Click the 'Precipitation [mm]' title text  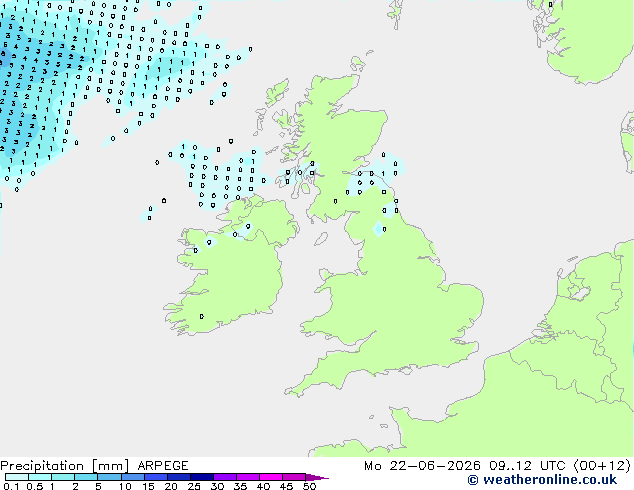pyautogui.click(x=65, y=466)
